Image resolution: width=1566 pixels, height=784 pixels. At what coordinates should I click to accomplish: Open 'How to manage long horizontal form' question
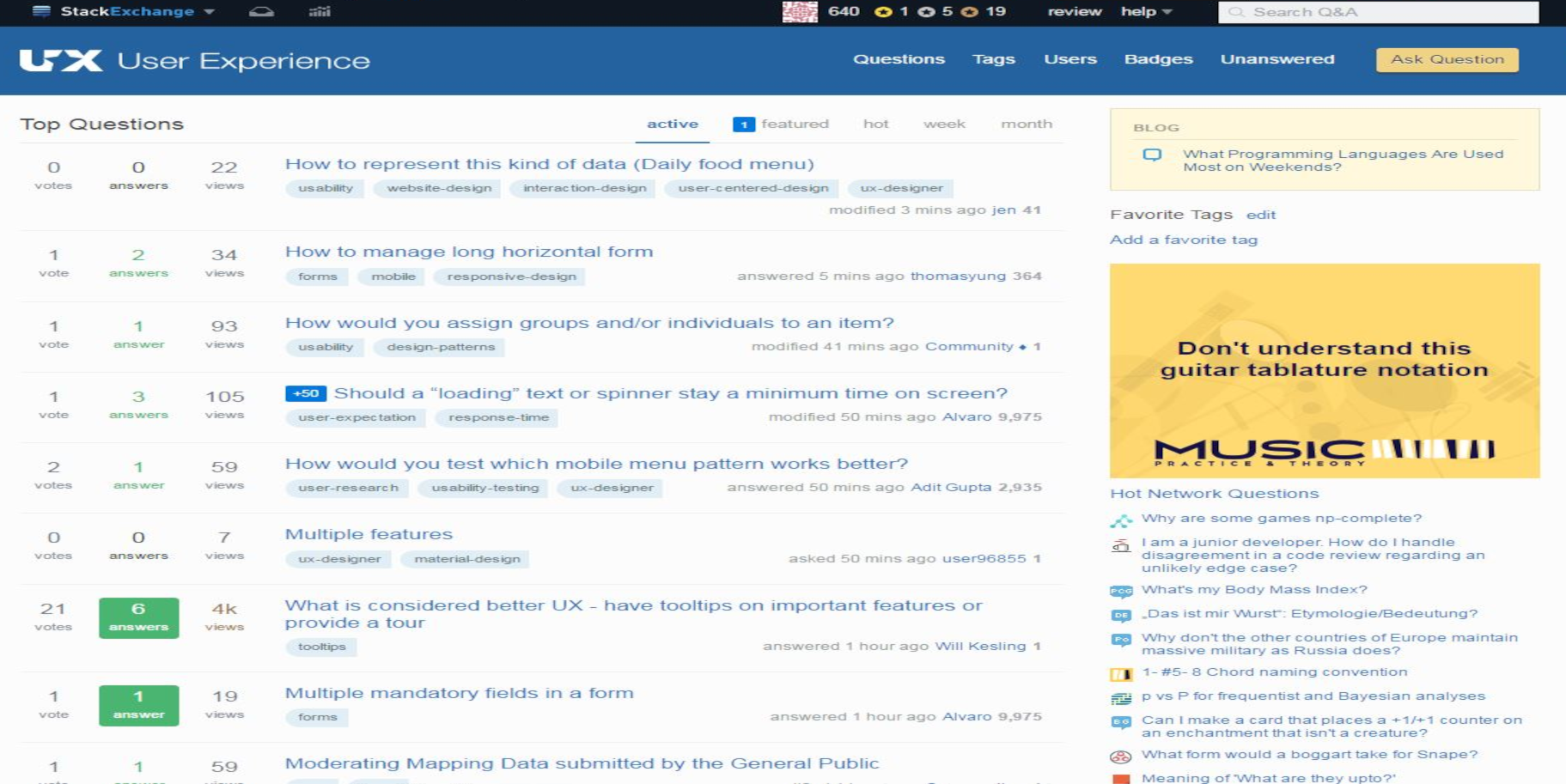click(469, 252)
